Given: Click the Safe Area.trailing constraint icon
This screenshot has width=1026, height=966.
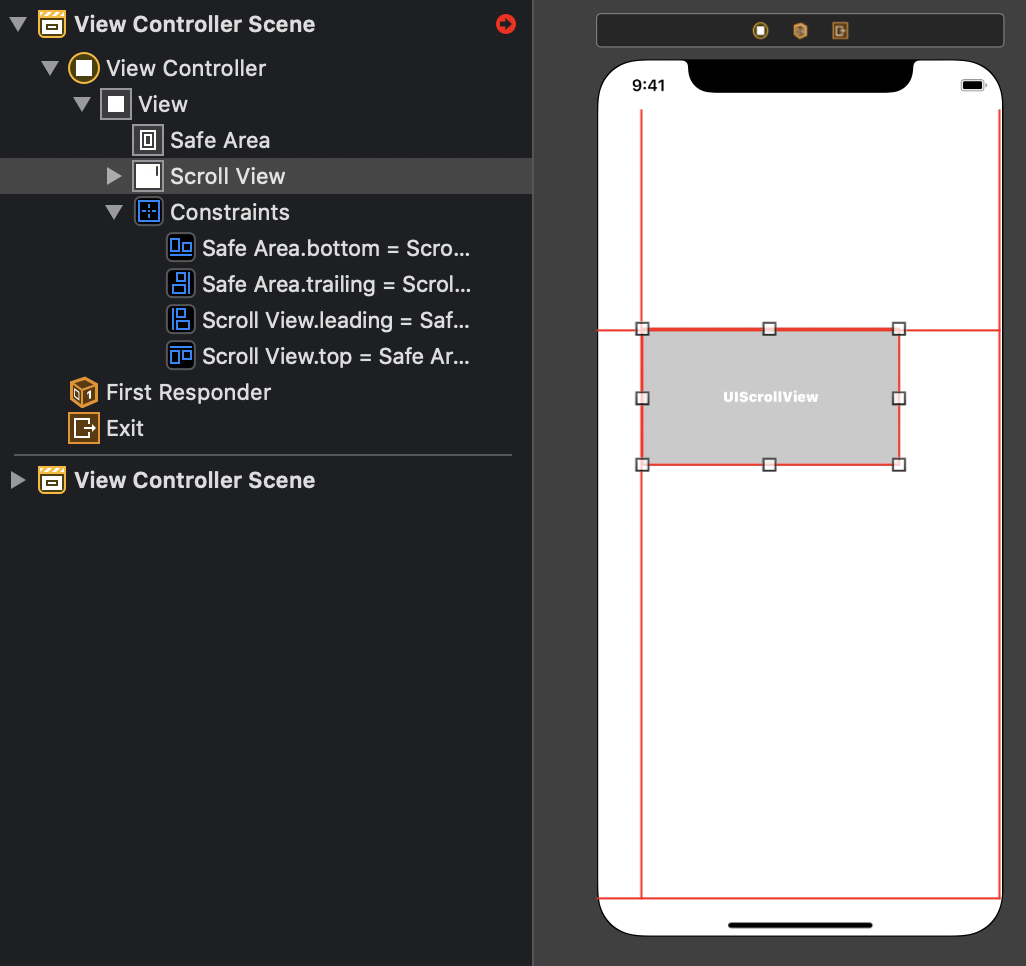Looking at the screenshot, I should pyautogui.click(x=181, y=284).
